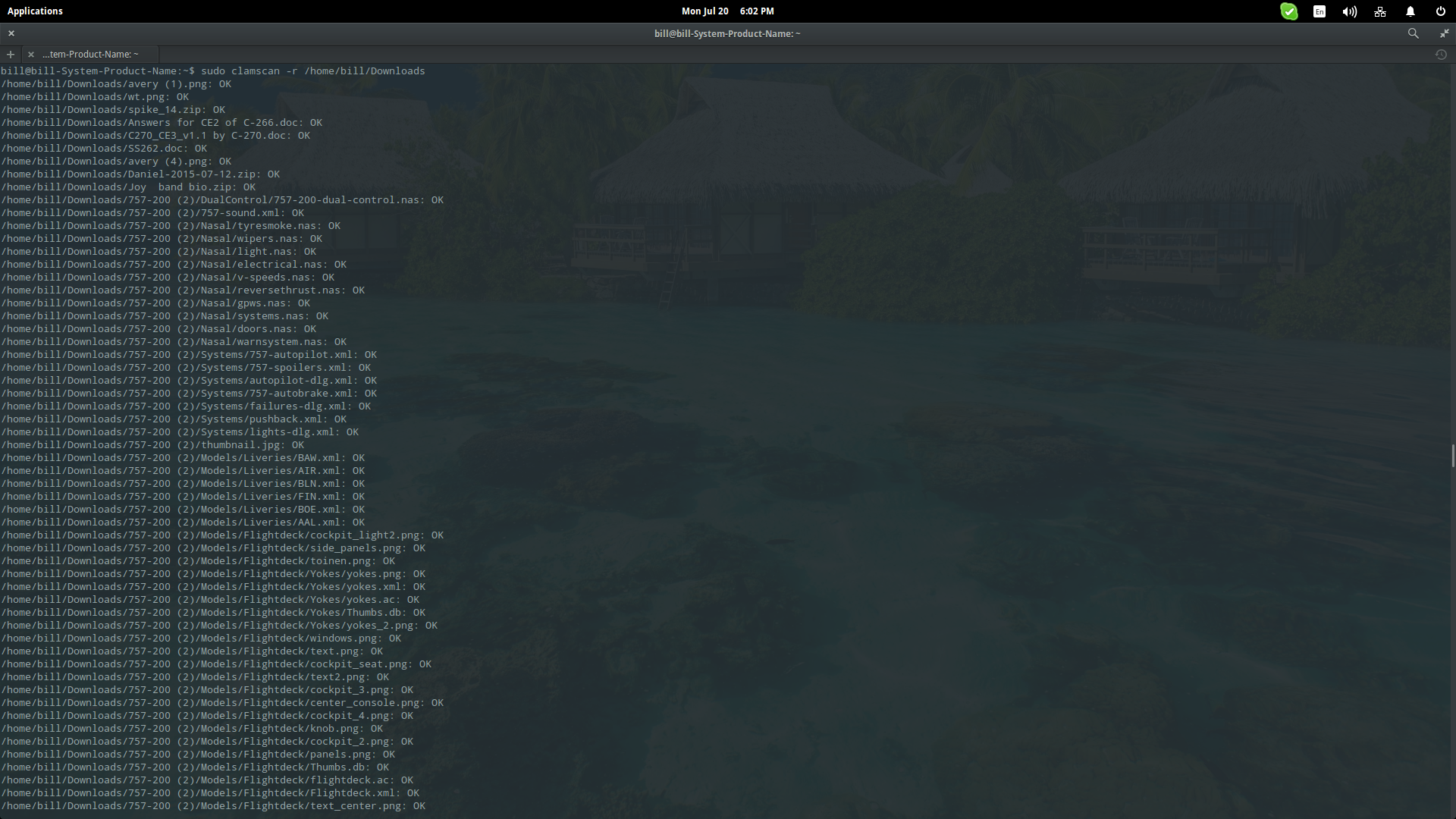The width and height of the screenshot is (1456, 819).
Task: Click the avery (4).png: OK line
Action: pos(116,161)
